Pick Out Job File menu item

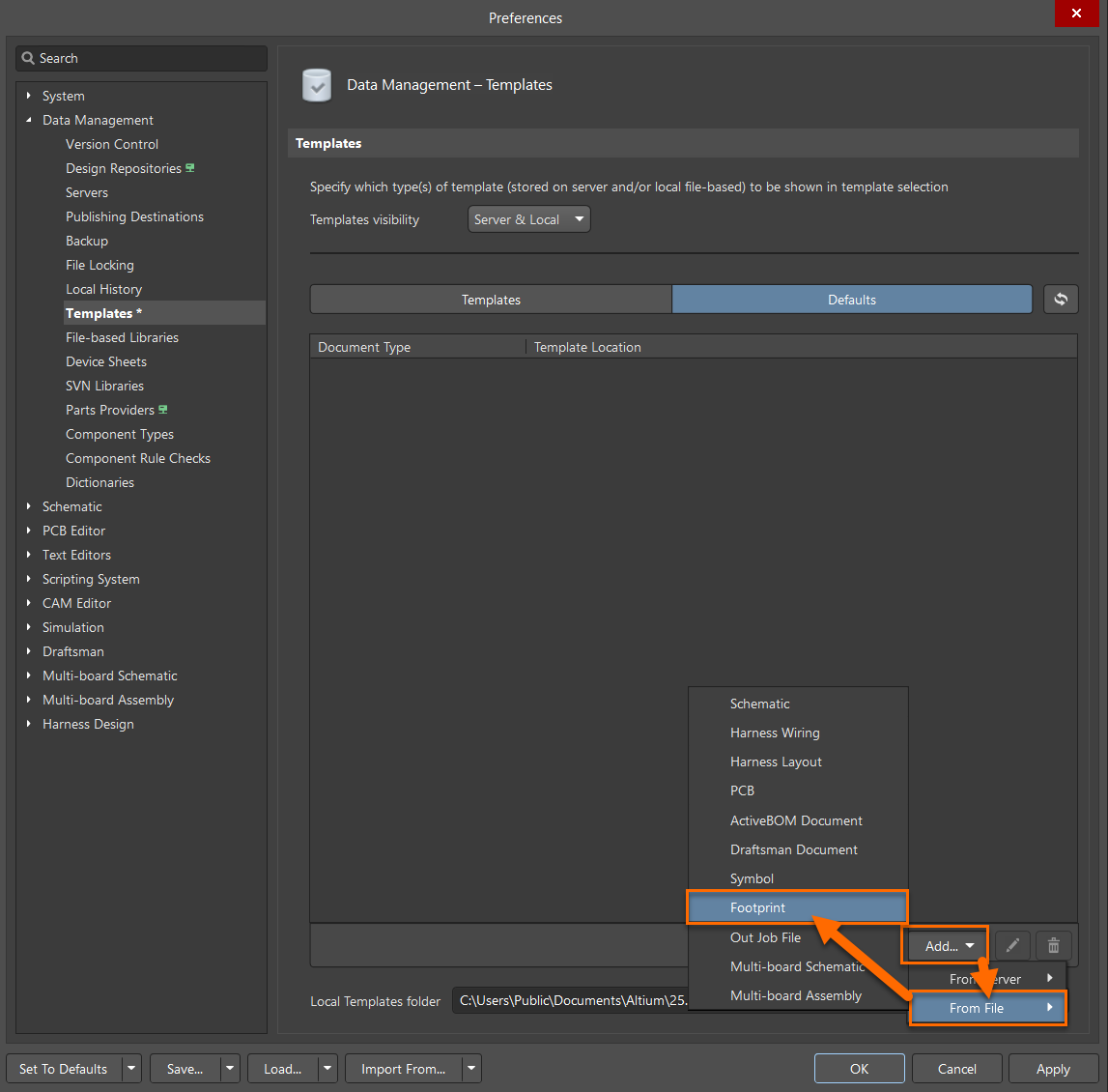pos(765,937)
